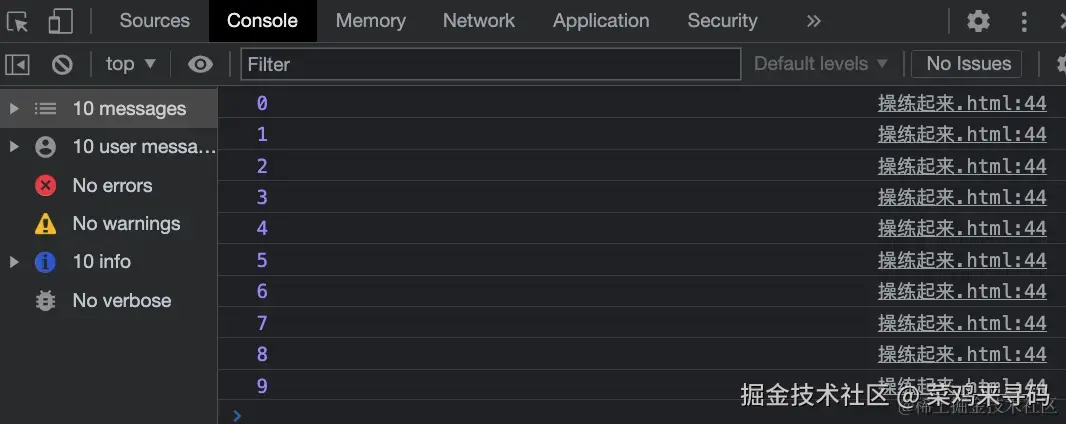This screenshot has height=424, width=1066.
Task: Expand the 10 messages group
Action: point(14,108)
